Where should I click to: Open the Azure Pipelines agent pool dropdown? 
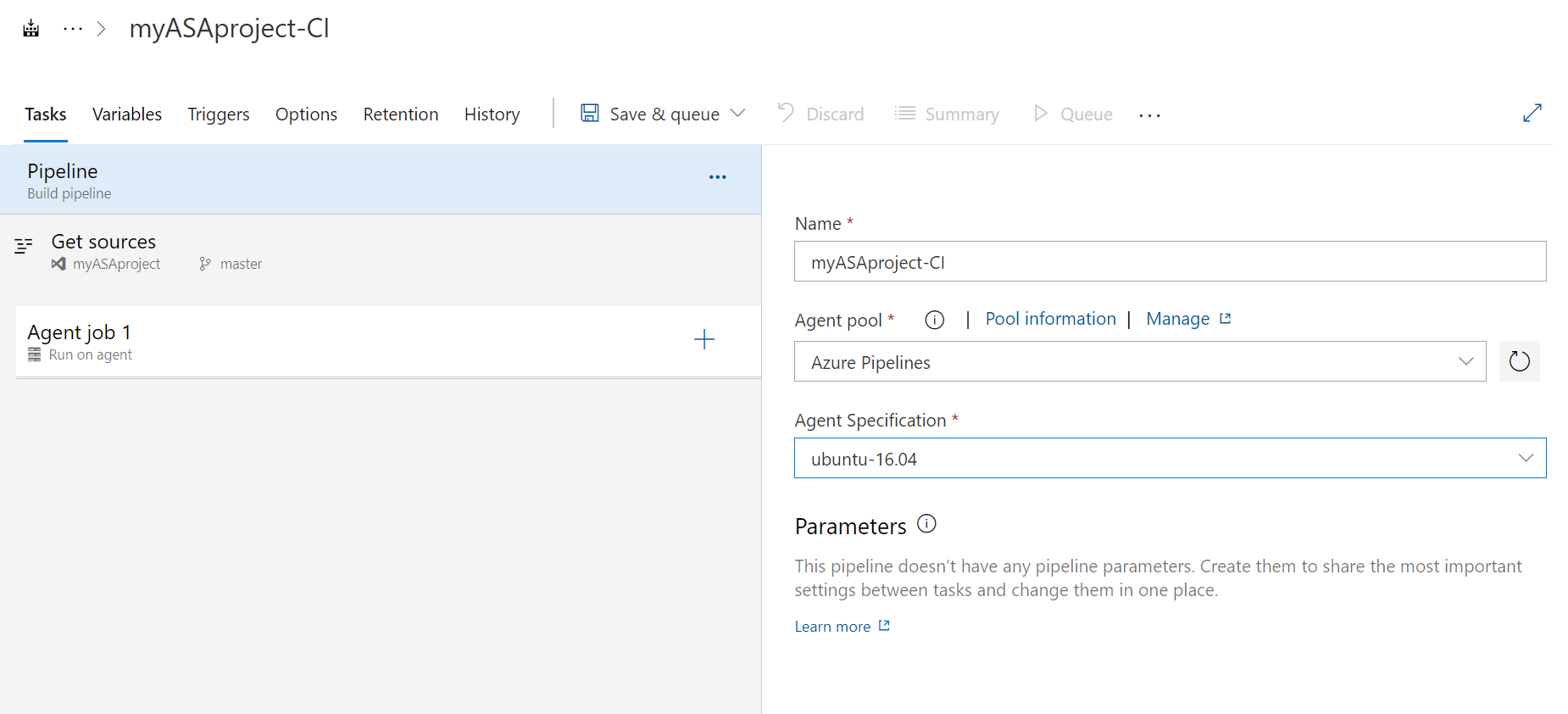pyautogui.click(x=1139, y=362)
